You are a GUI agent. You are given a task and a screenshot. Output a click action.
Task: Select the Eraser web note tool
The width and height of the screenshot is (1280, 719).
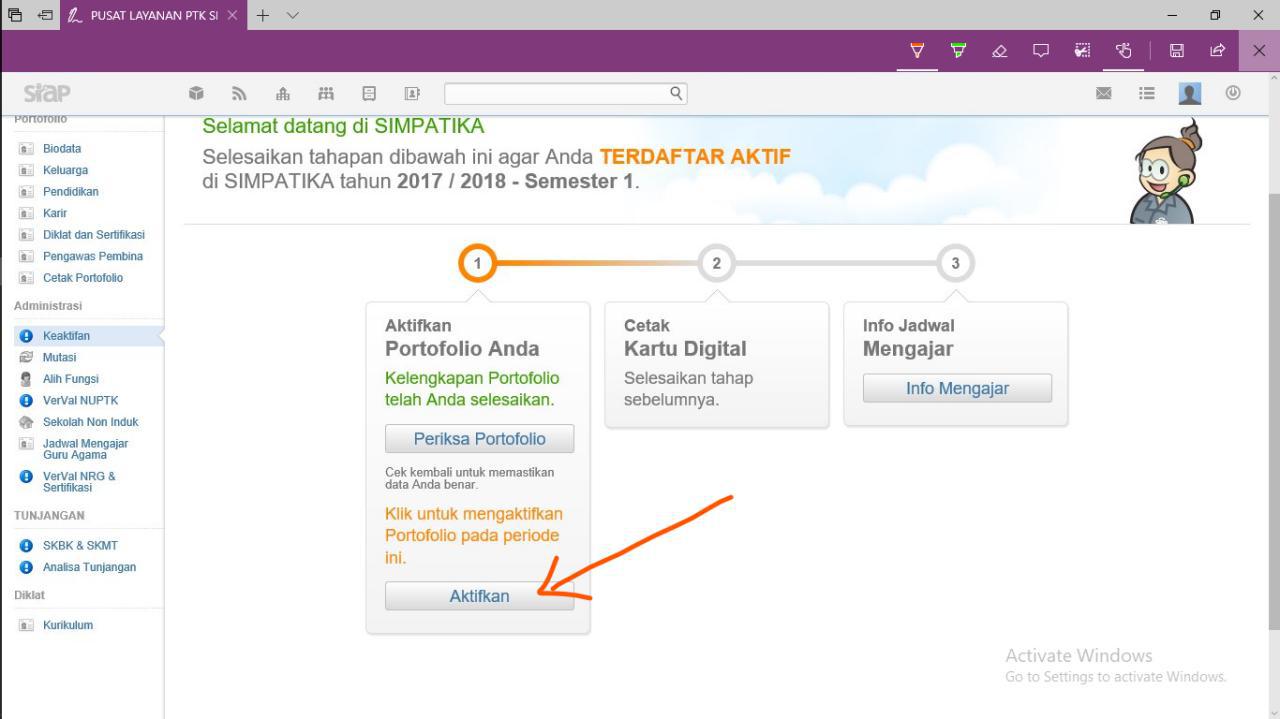[999, 51]
